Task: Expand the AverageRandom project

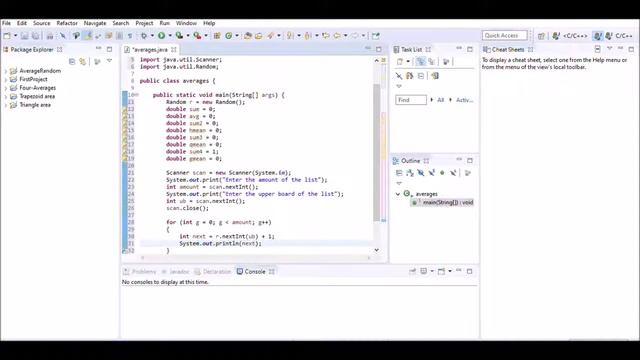Action: point(6,71)
